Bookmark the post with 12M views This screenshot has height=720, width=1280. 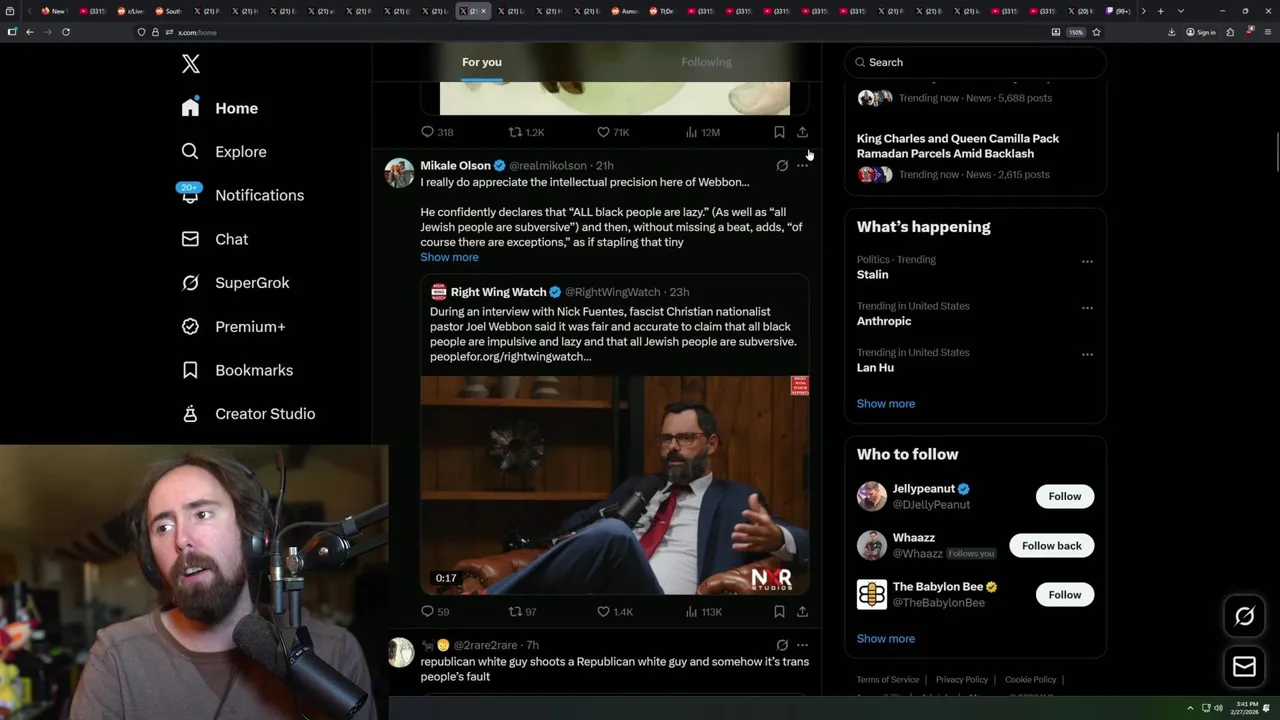click(x=779, y=132)
